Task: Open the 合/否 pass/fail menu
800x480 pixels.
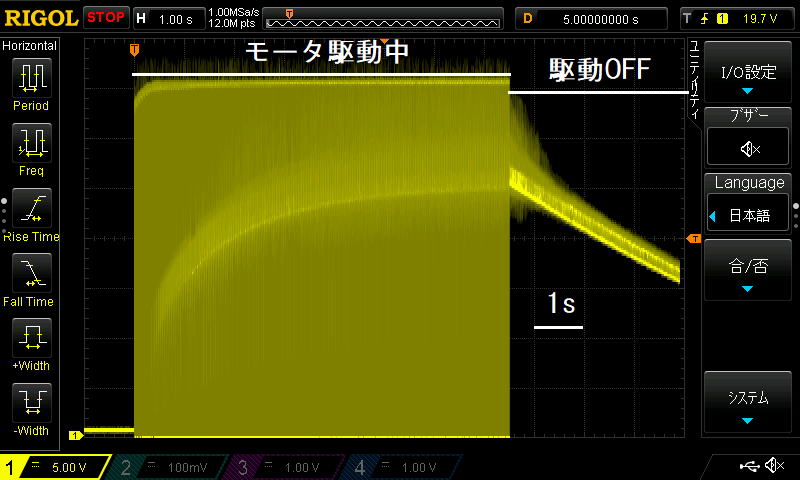Action: coord(748,270)
